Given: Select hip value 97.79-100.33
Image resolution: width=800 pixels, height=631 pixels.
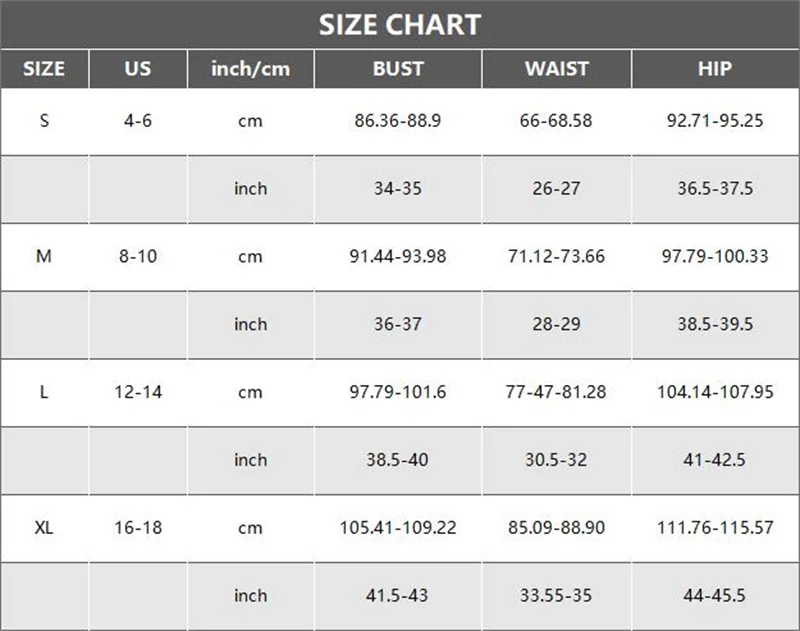Looking at the screenshot, I should pyautogui.click(x=715, y=257).
